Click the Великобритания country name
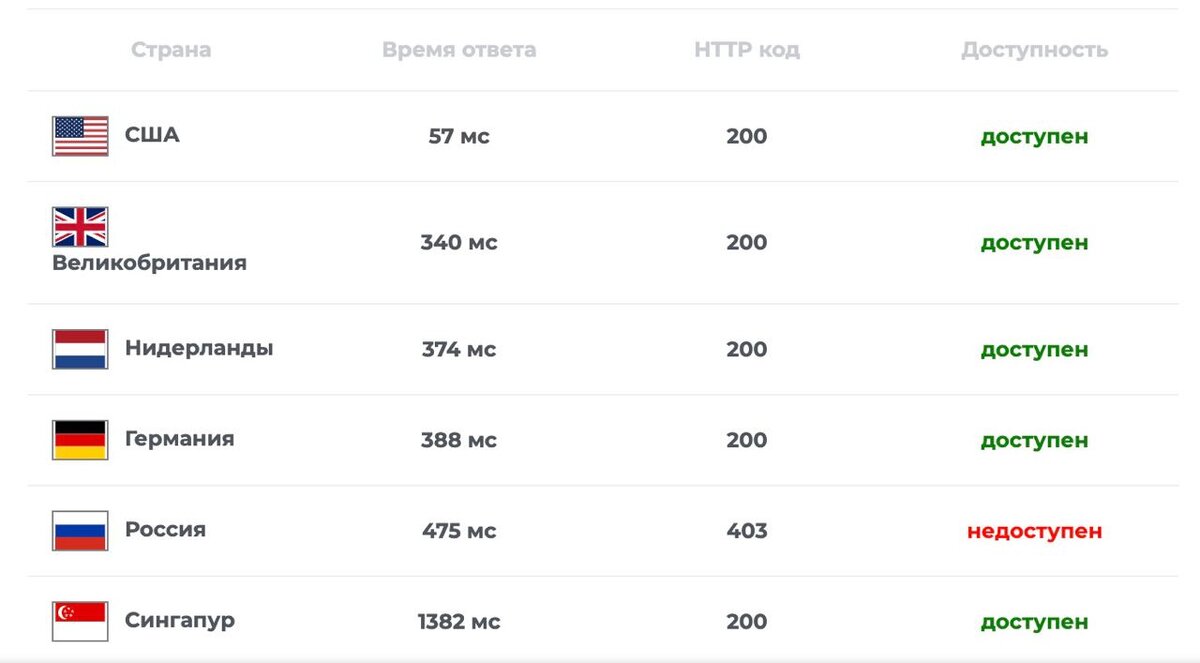 150,263
